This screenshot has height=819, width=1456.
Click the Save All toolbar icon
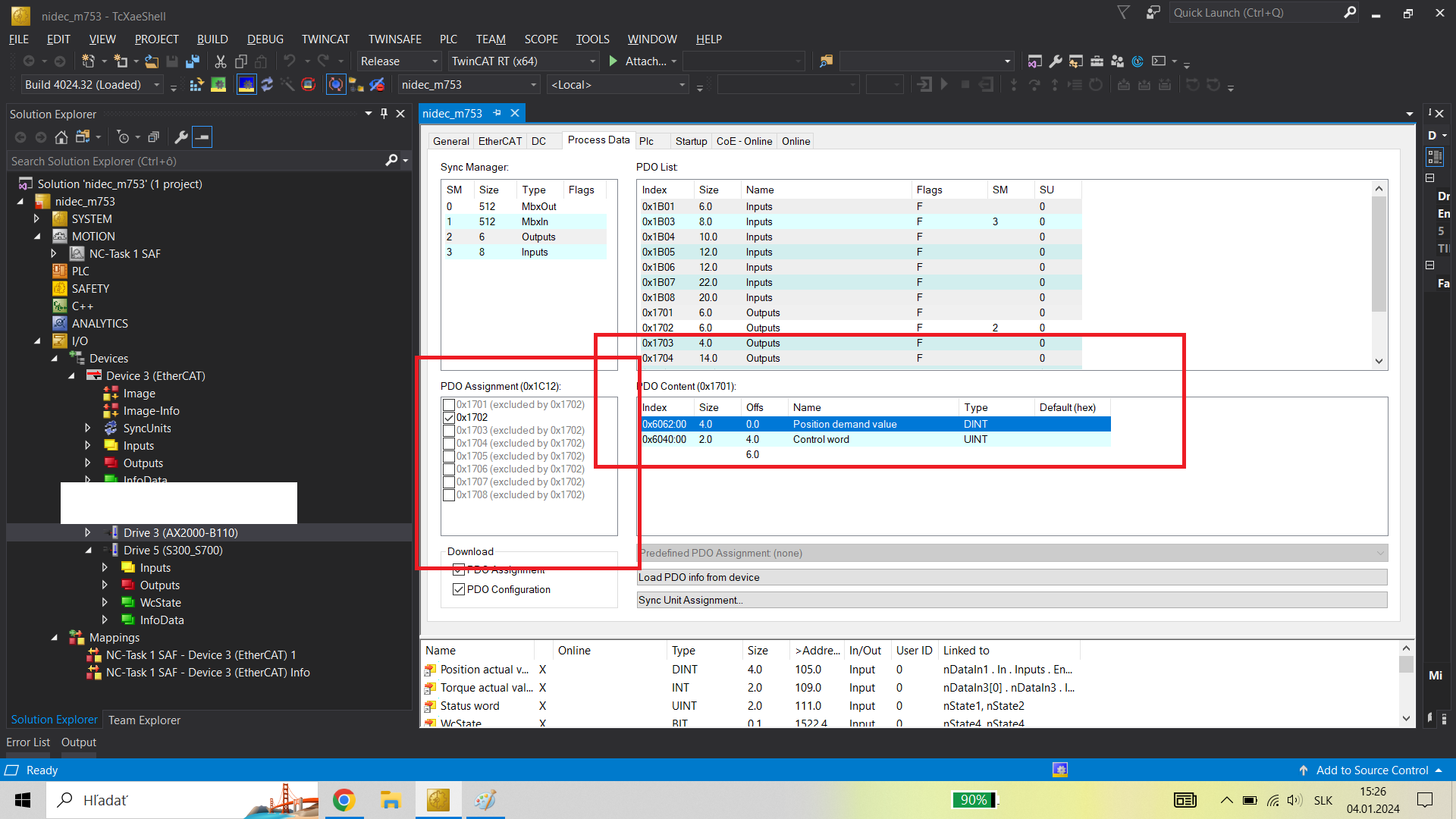point(193,61)
